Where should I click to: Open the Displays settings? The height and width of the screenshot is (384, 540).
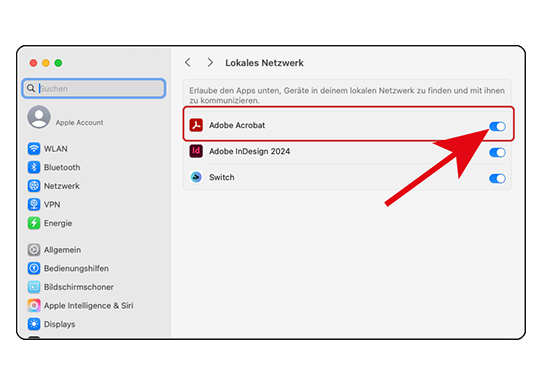click(x=59, y=324)
